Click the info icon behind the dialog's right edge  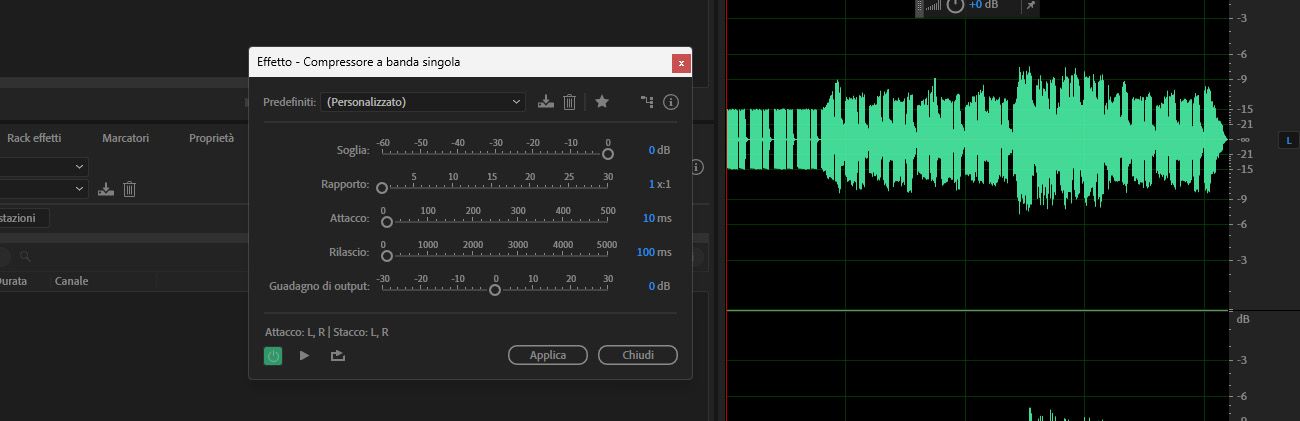tap(697, 167)
